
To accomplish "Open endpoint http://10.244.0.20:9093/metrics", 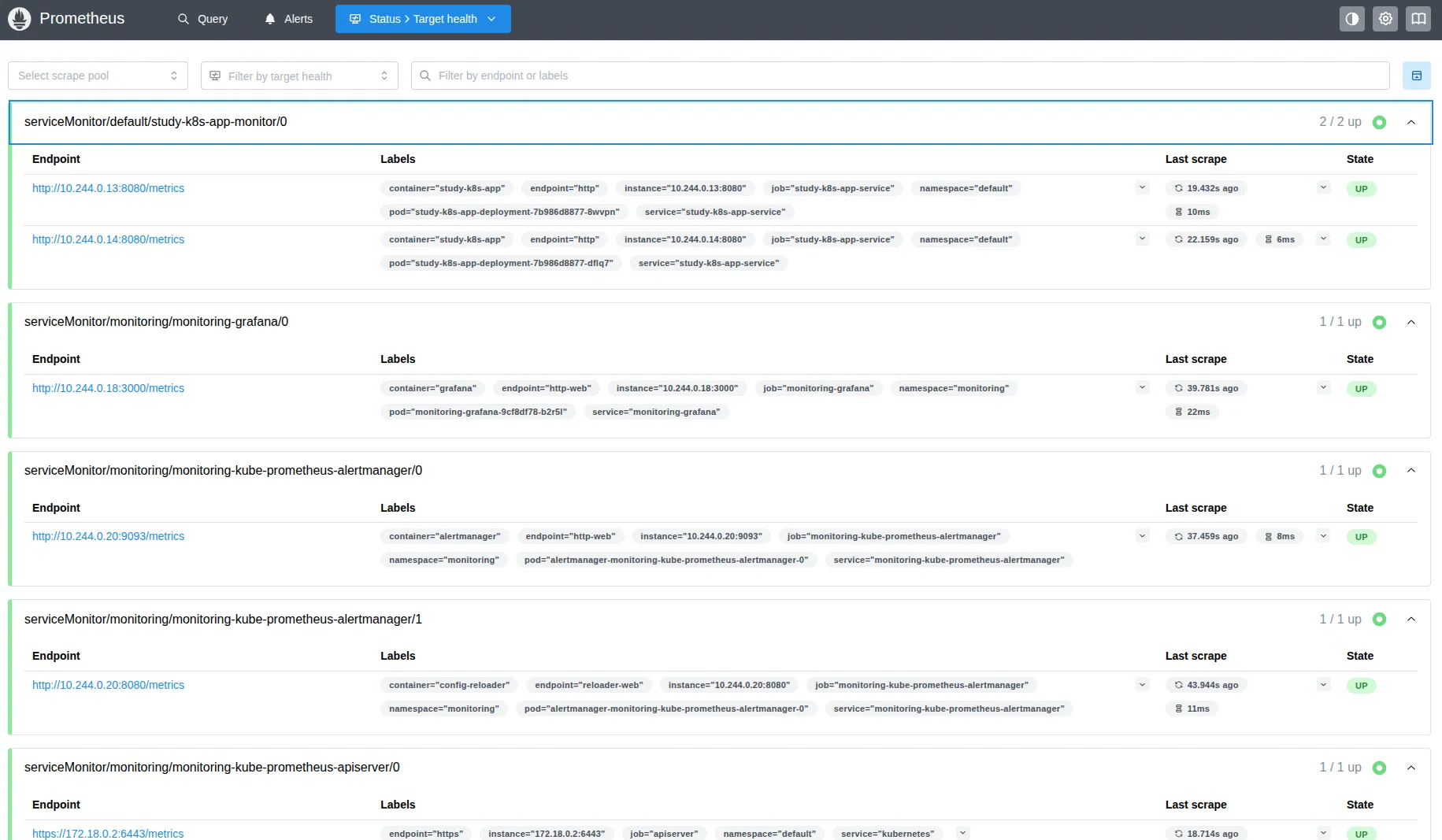I will (108, 536).
